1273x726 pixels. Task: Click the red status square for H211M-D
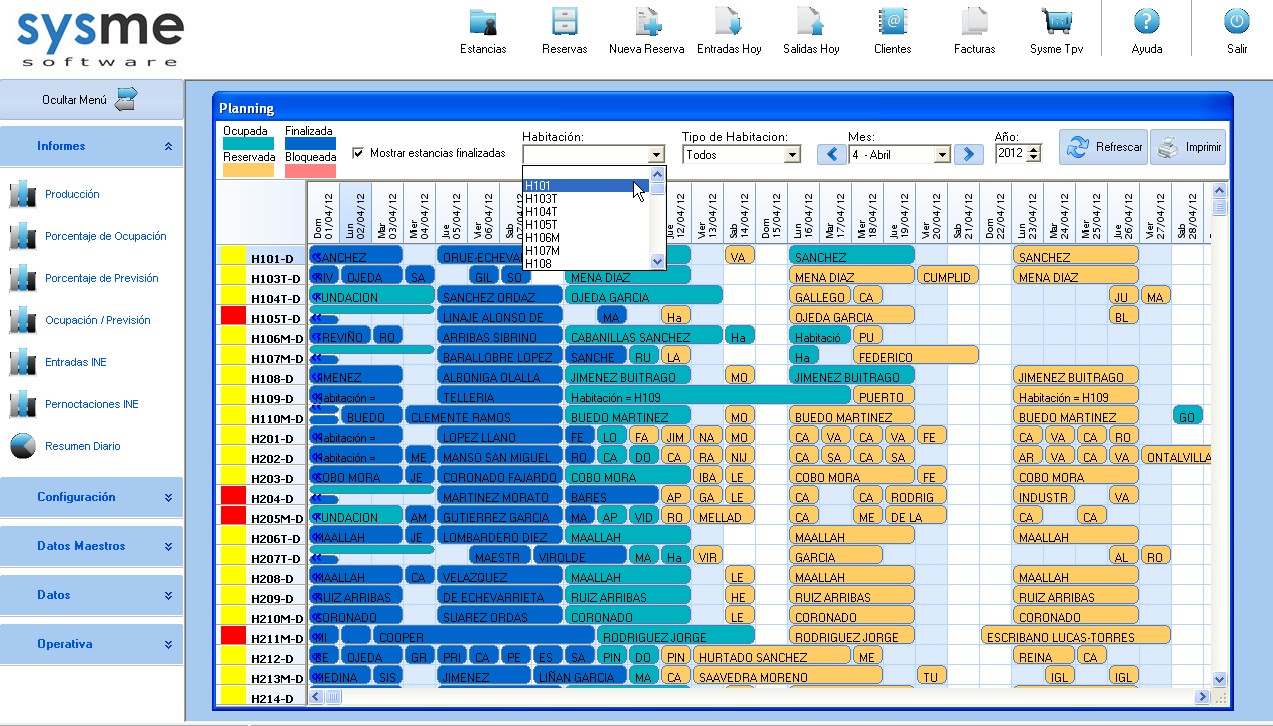coord(233,635)
